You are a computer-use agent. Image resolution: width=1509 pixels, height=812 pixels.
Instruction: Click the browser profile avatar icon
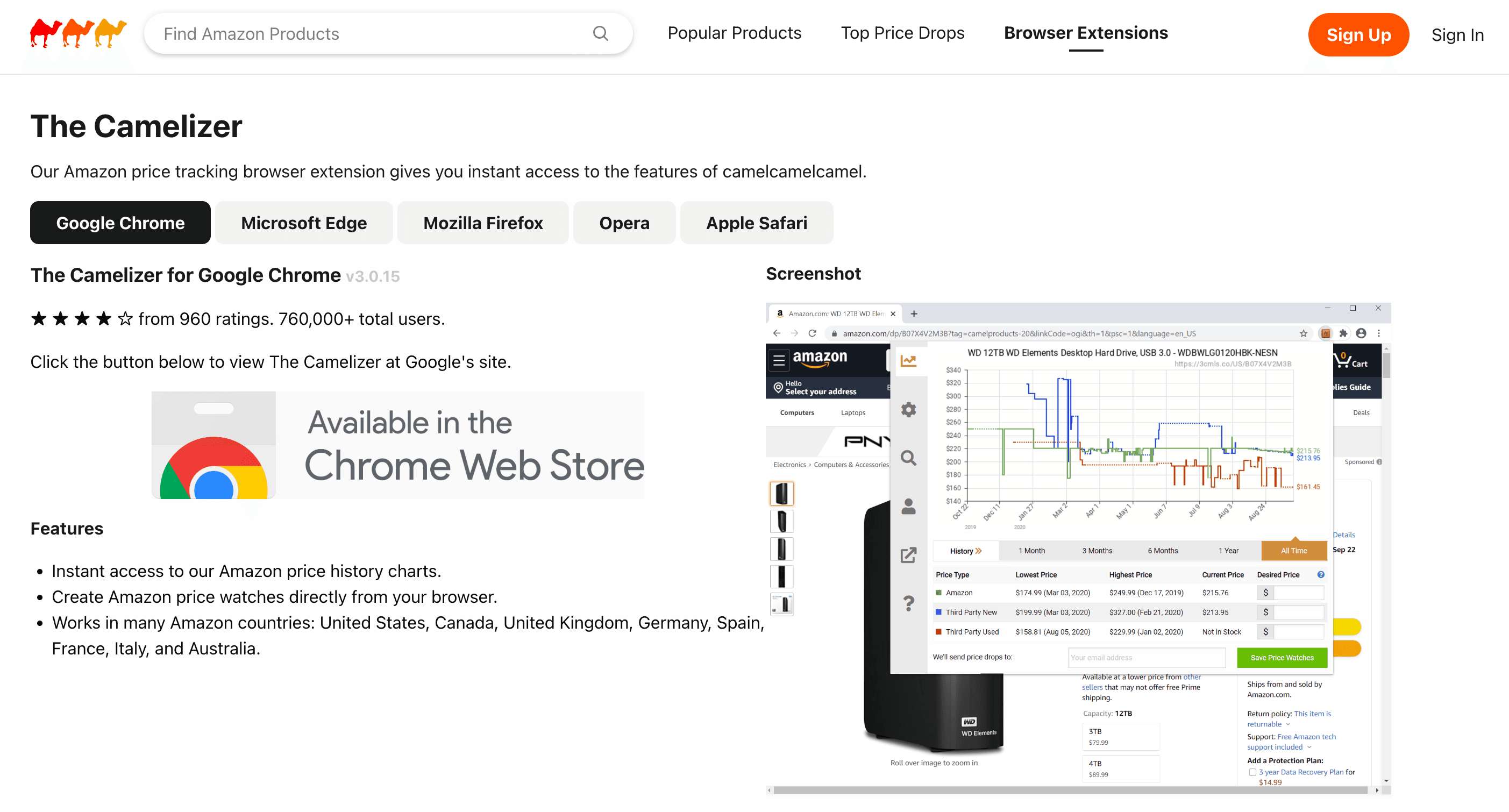coord(1361,333)
